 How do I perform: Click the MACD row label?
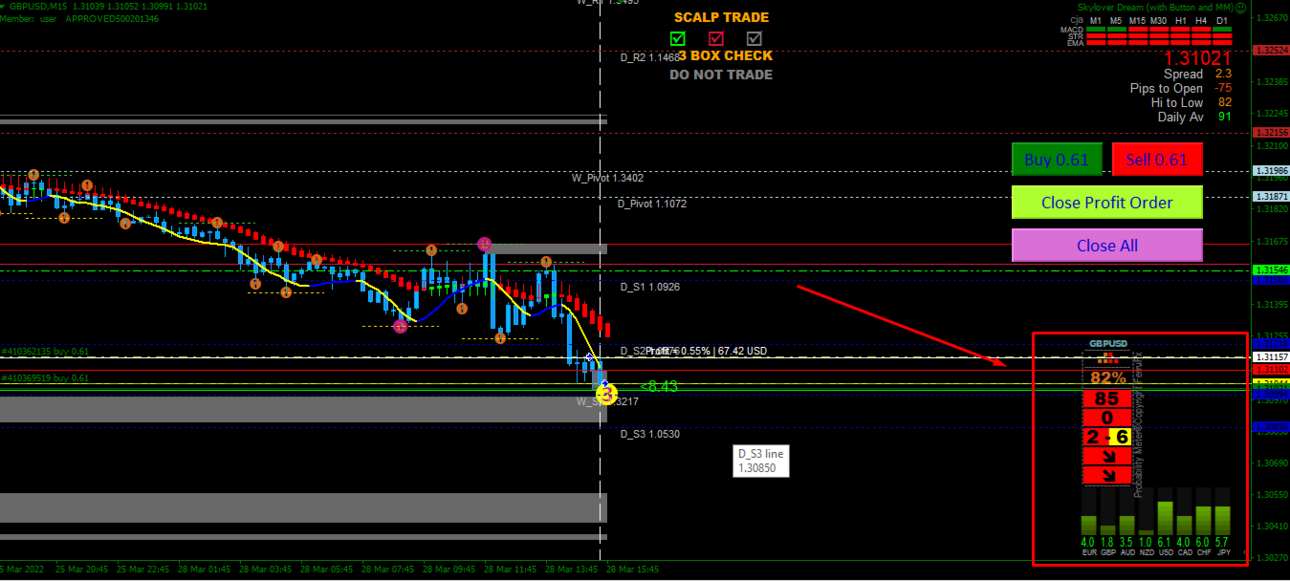pos(1072,29)
